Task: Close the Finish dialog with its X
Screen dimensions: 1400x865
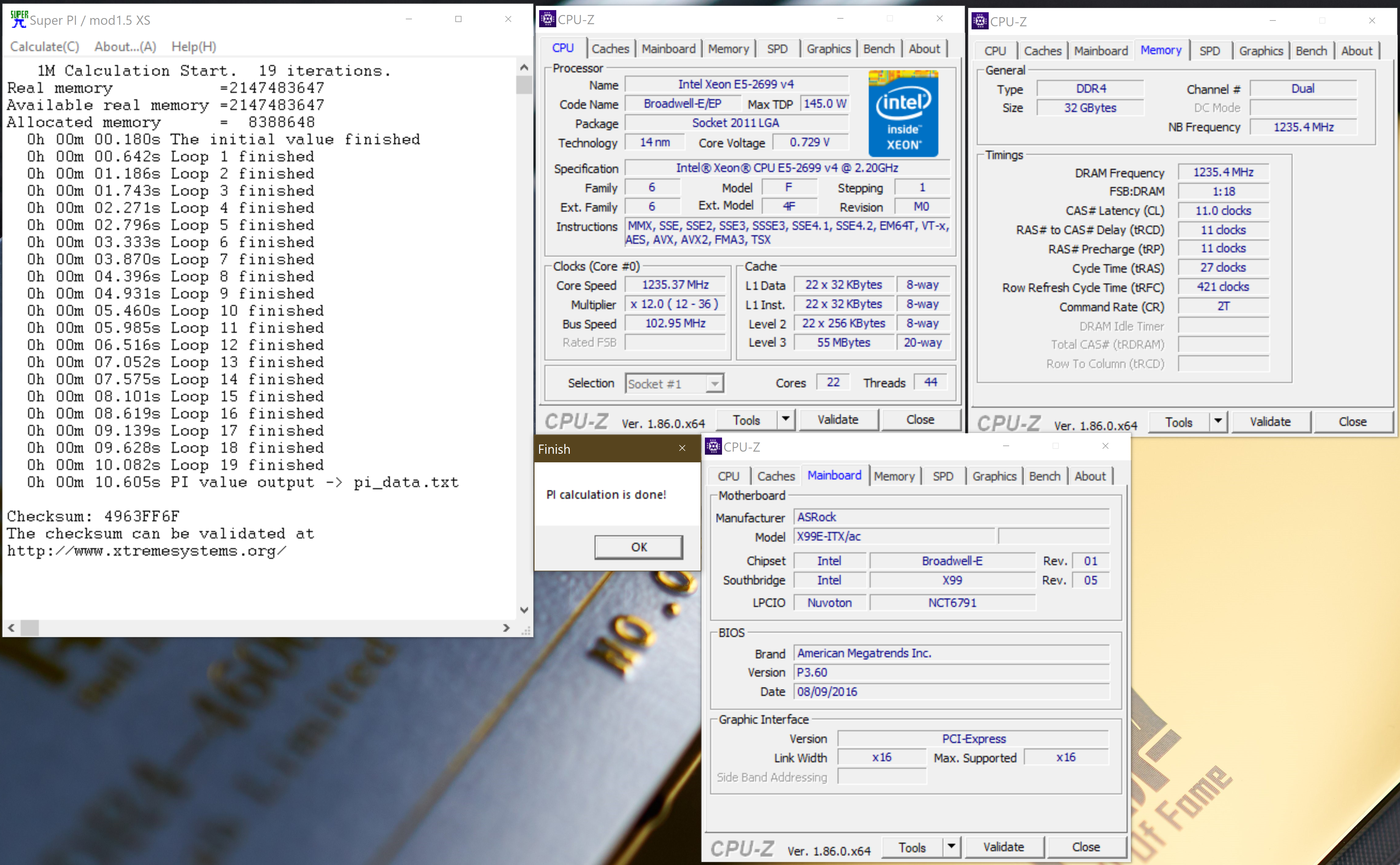Action: click(x=681, y=448)
